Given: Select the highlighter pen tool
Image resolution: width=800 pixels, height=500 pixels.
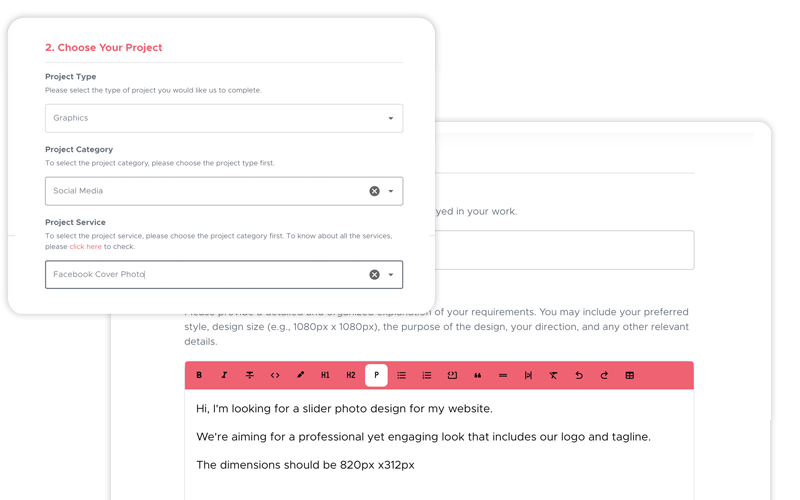Looking at the screenshot, I should point(300,375).
